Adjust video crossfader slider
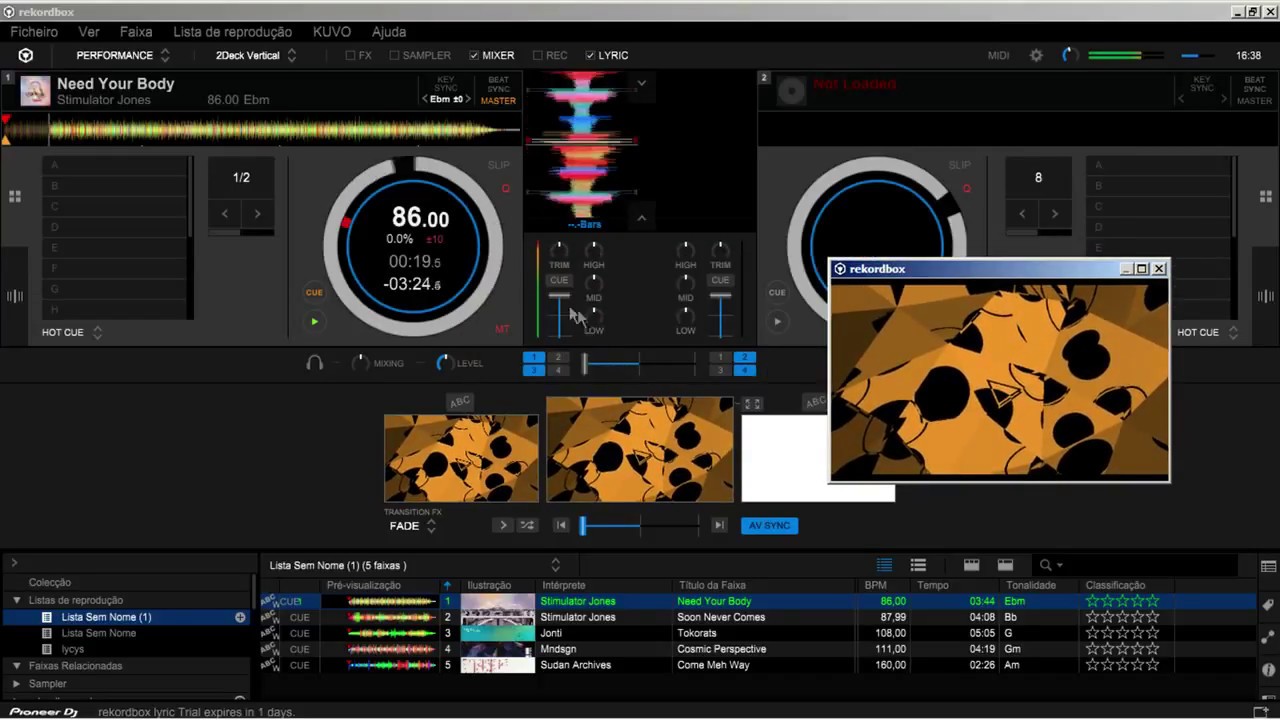1280x720 pixels. click(x=583, y=525)
